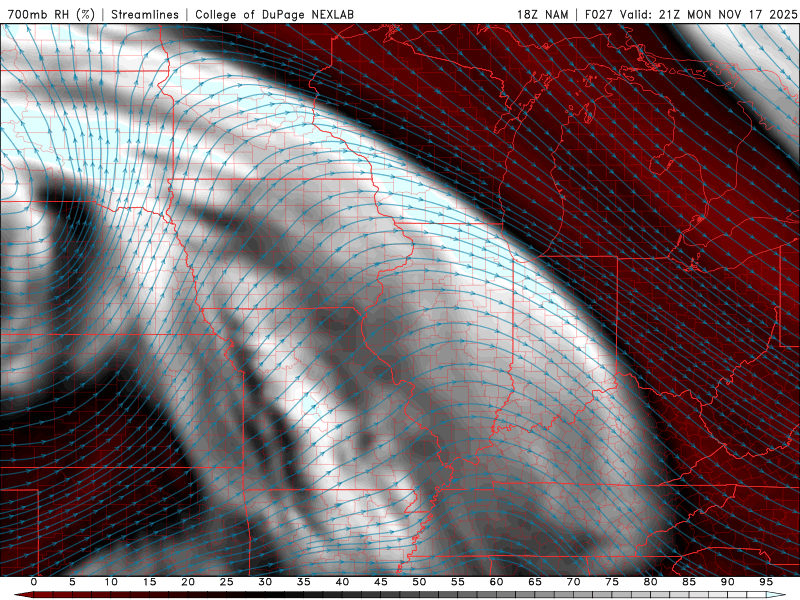Select the "55" label on color scale
Screen dimensions: 800x600
point(457,582)
